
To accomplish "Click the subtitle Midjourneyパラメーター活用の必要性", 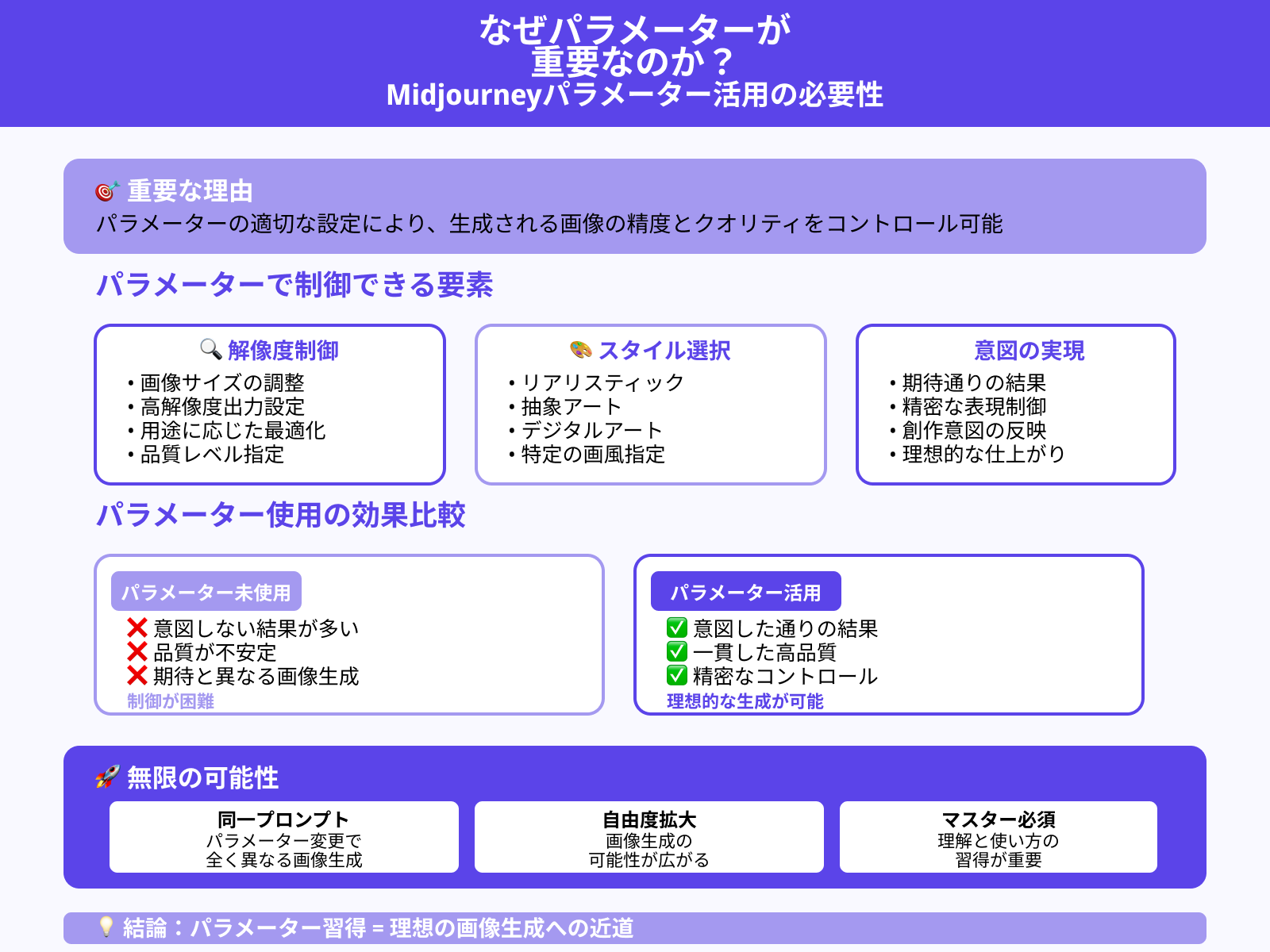I will [x=635, y=94].
